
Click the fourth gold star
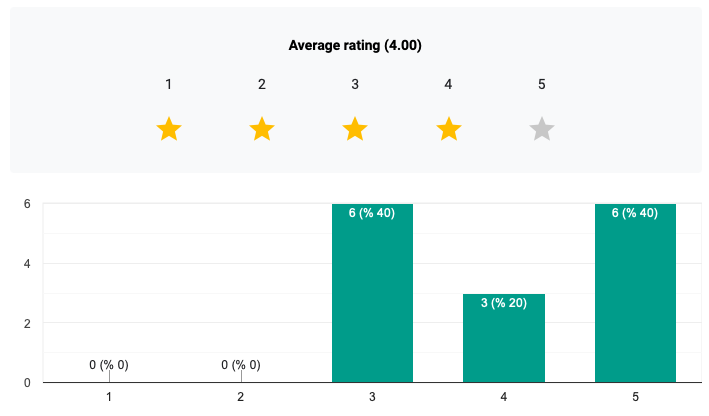(449, 129)
